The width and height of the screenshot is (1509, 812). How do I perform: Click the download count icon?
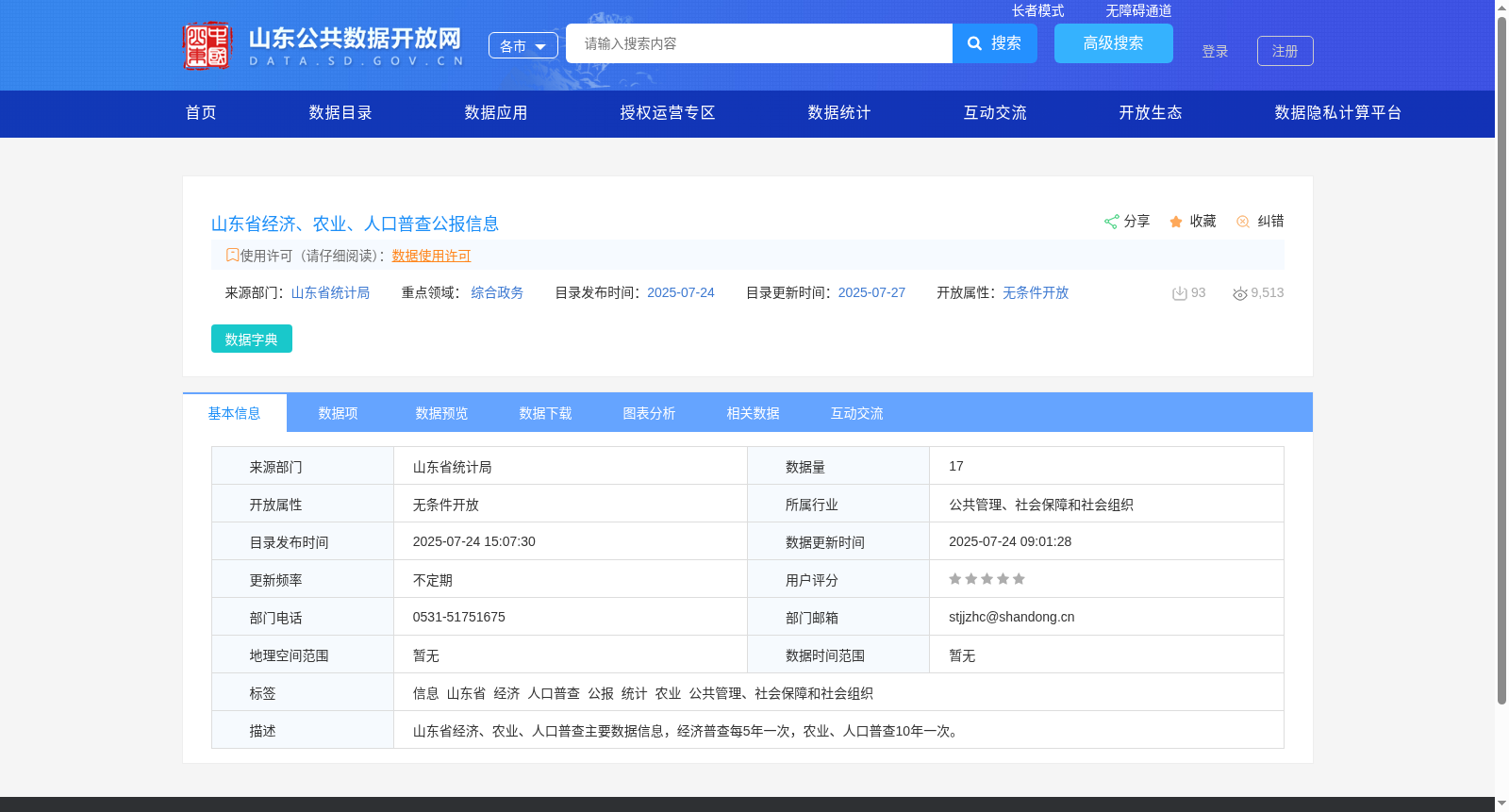pyautogui.click(x=1179, y=293)
